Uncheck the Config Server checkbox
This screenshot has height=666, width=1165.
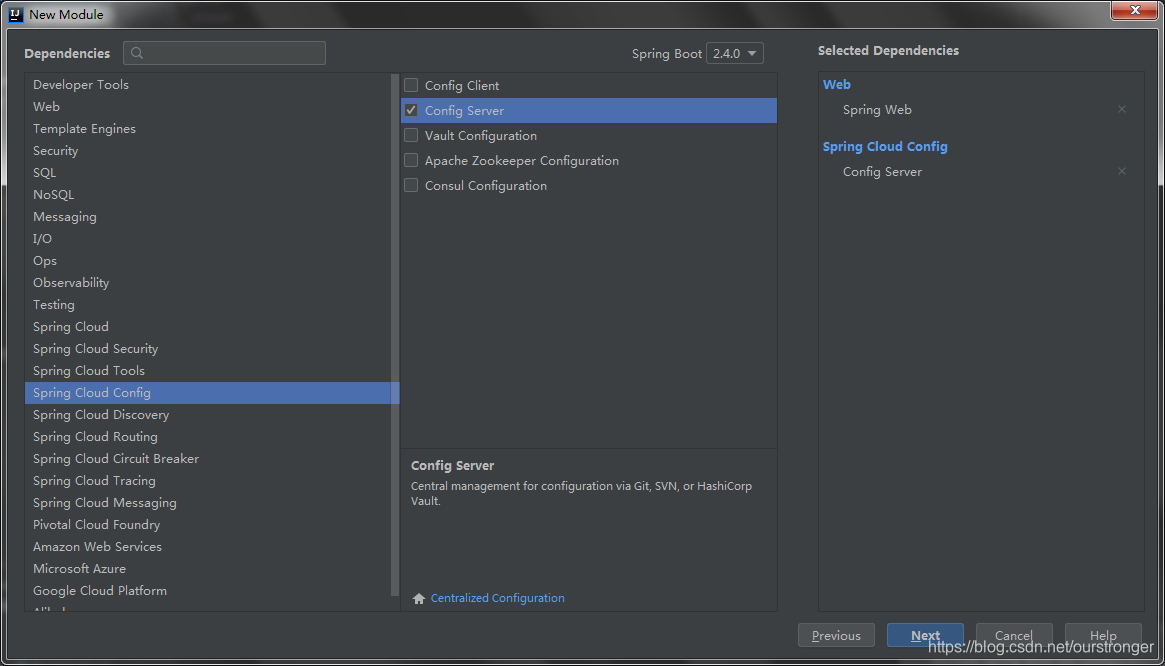pos(411,111)
